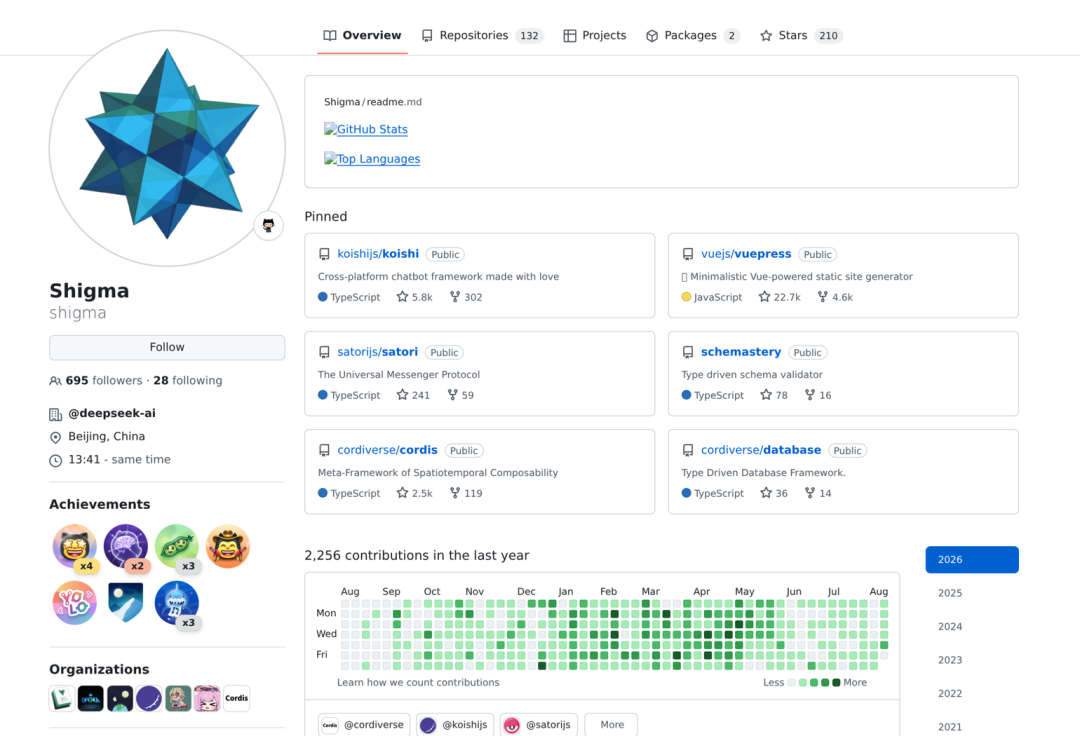Screen dimensions: 1080x736
Task: Open the schemastery pinned repository
Action: pos(740,352)
